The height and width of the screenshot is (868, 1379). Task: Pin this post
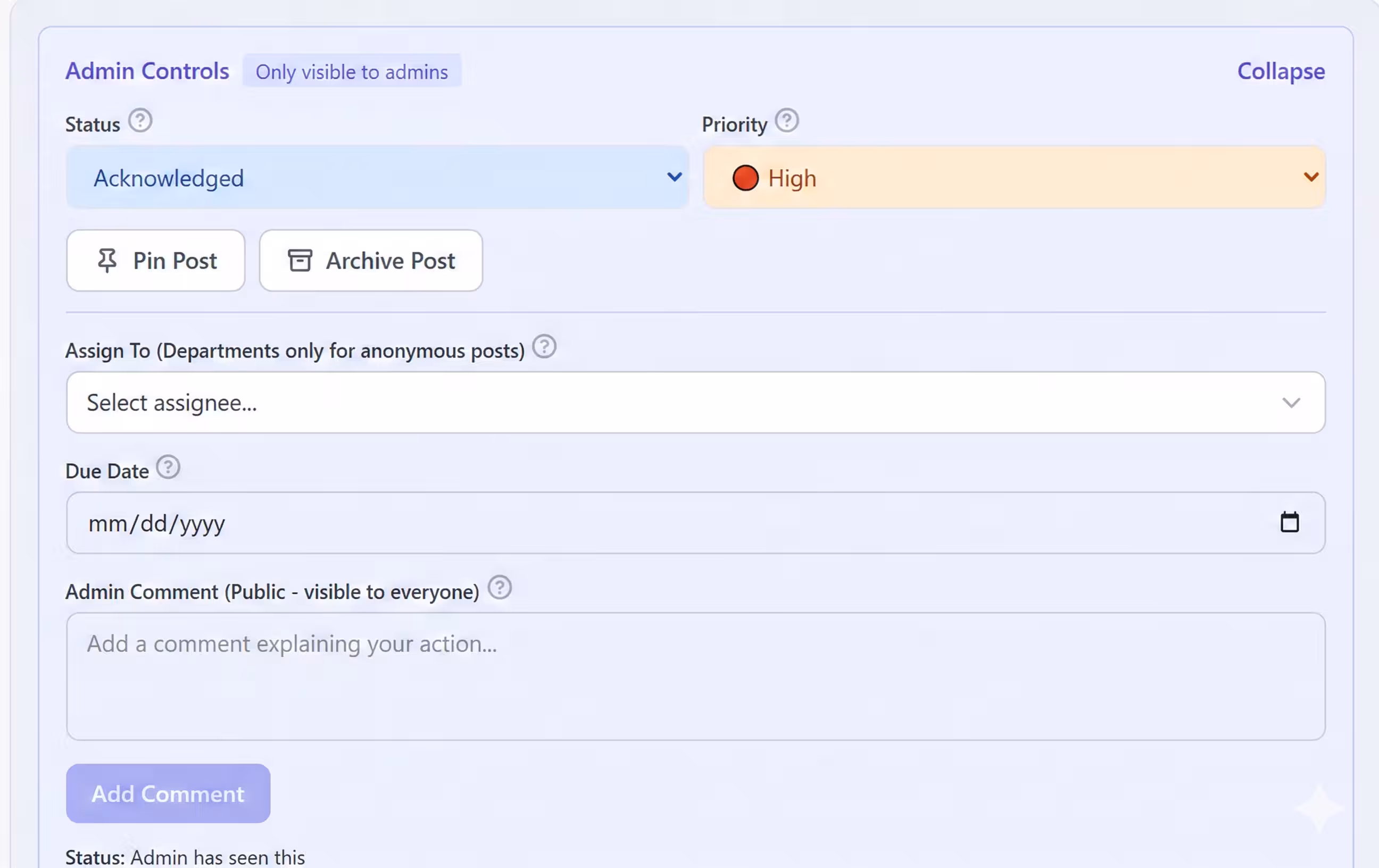(155, 261)
